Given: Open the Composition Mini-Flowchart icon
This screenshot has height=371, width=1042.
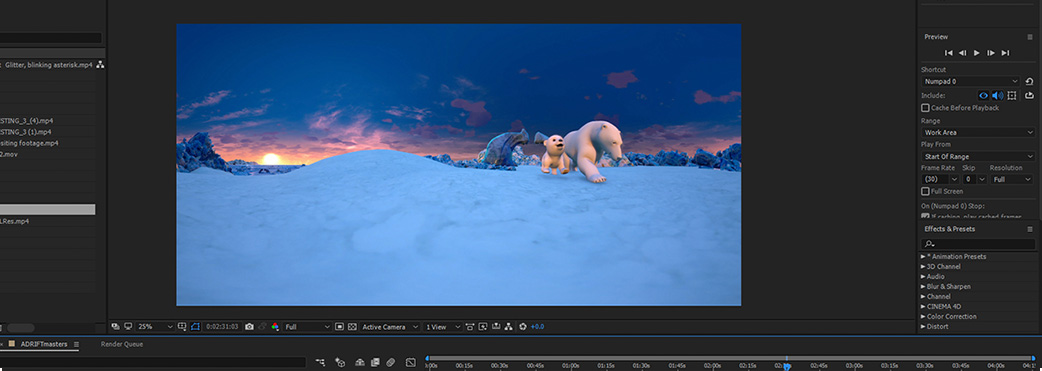Looking at the screenshot, I should (320, 362).
